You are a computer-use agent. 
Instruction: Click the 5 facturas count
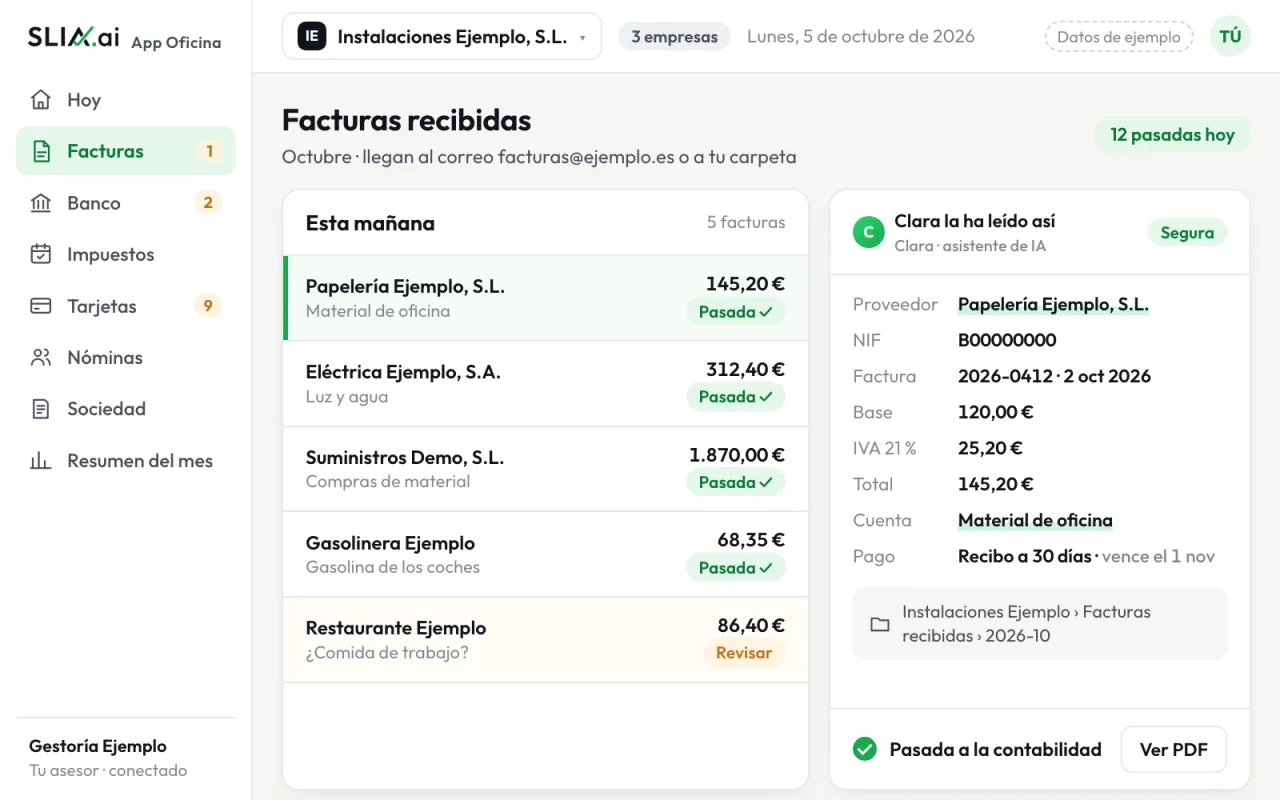(746, 223)
